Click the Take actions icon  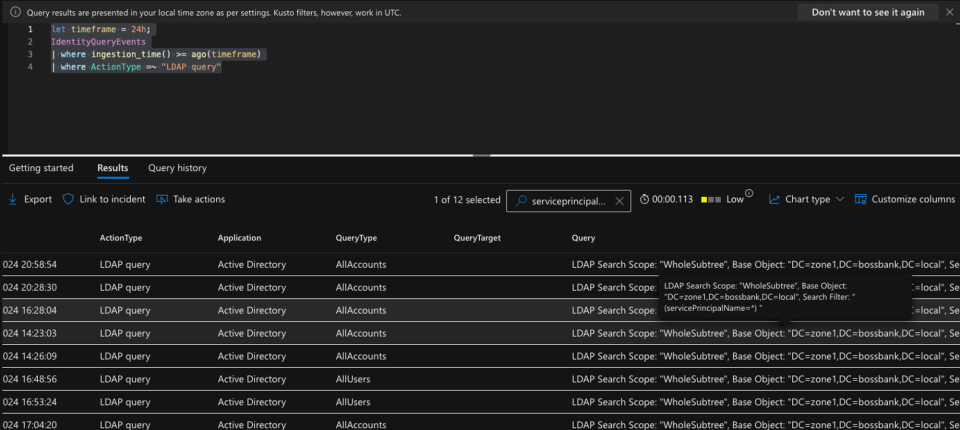162,199
